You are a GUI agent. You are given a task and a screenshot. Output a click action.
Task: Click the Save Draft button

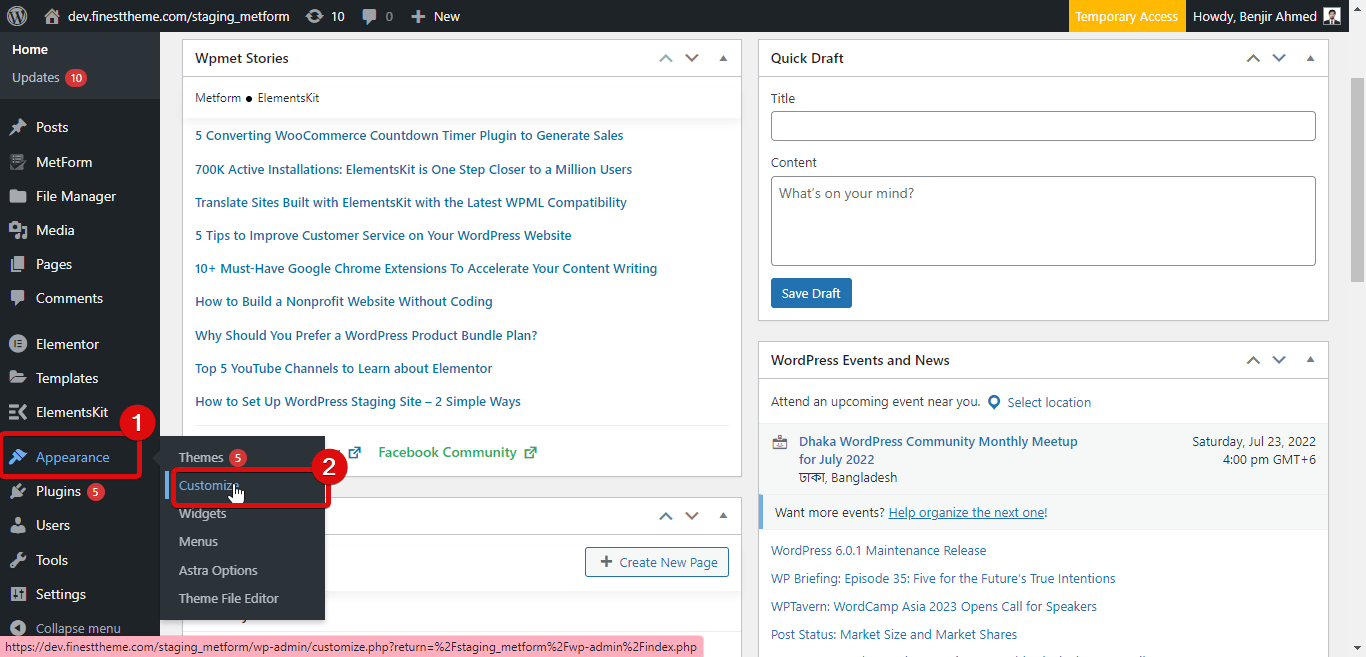tap(811, 293)
